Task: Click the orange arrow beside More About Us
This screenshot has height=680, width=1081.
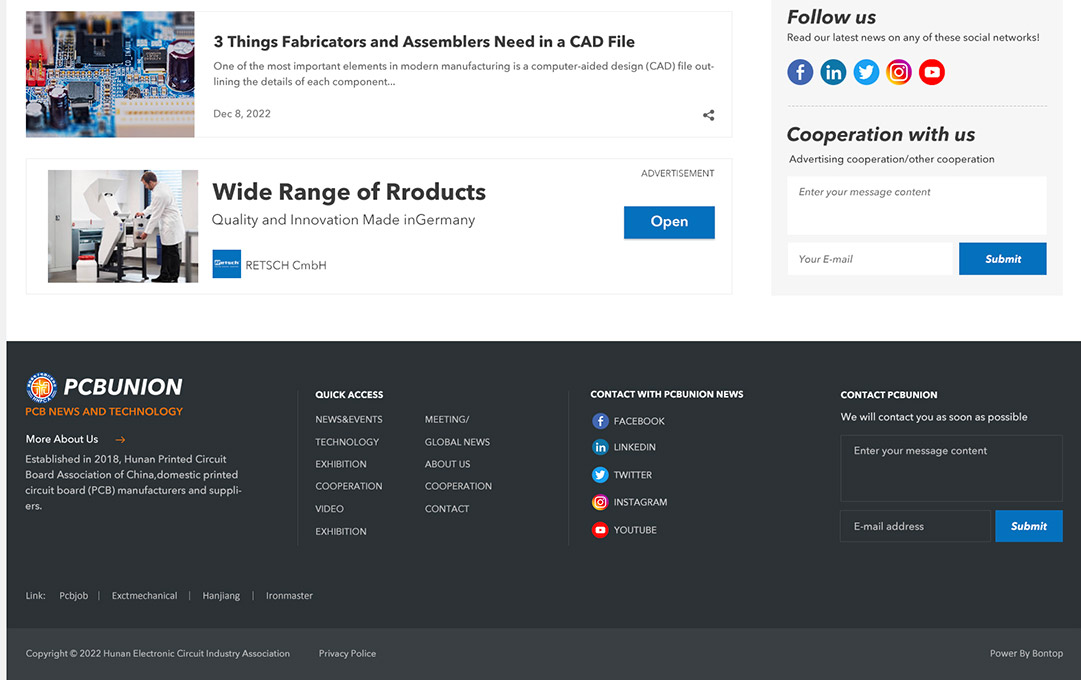Action: tap(121, 440)
